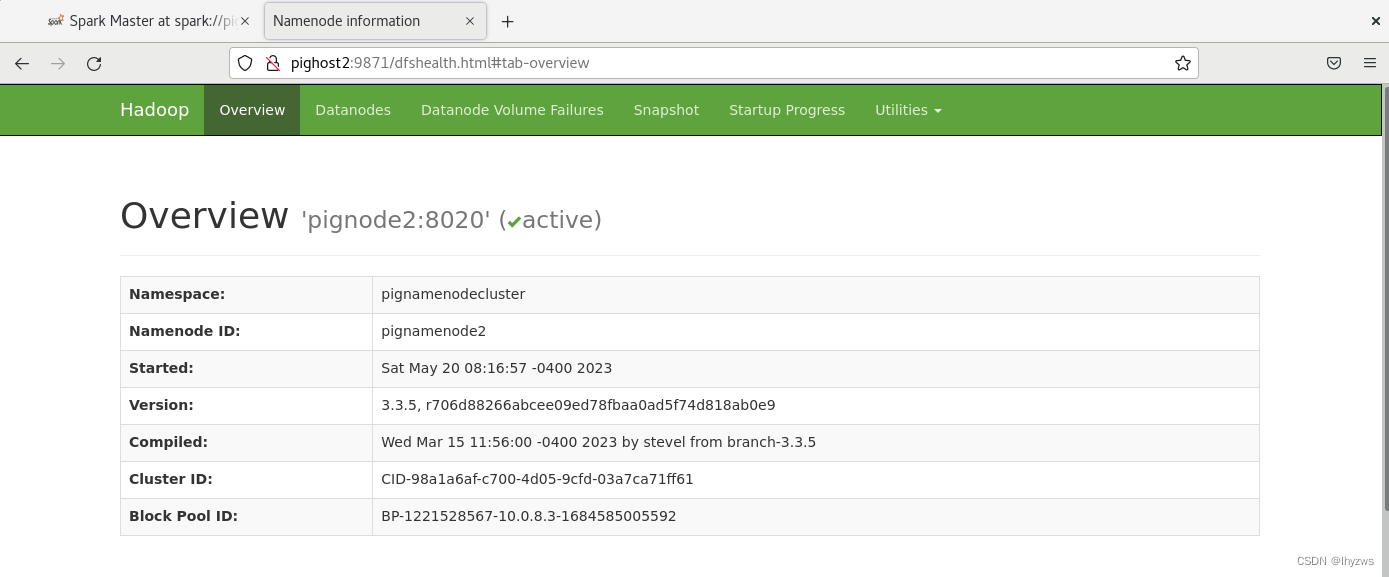Click the 'Namenode ID:' label cell
The width and height of the screenshot is (1389, 577).
coord(246,332)
